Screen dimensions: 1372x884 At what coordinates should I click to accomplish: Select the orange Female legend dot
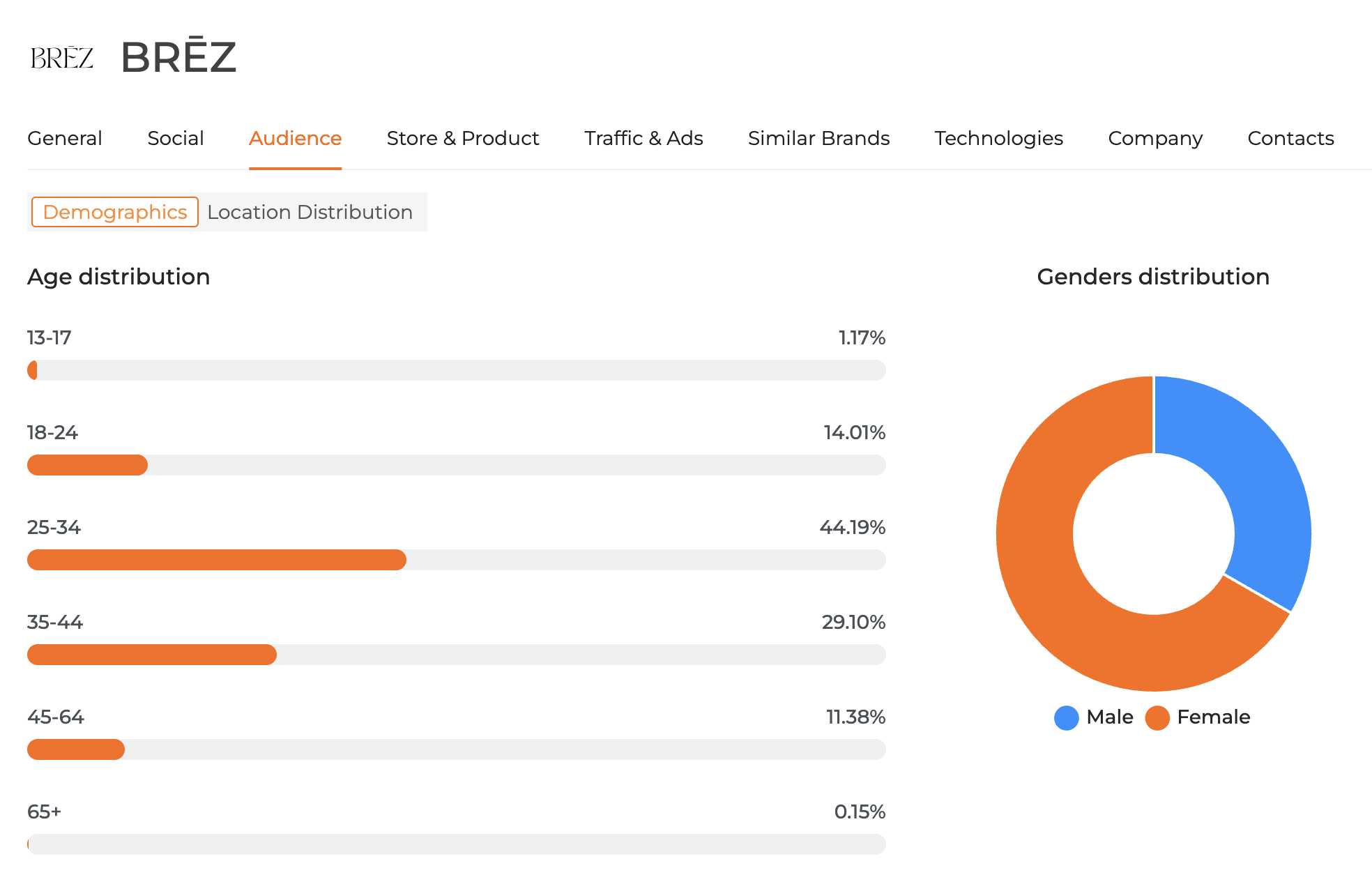(x=1157, y=717)
